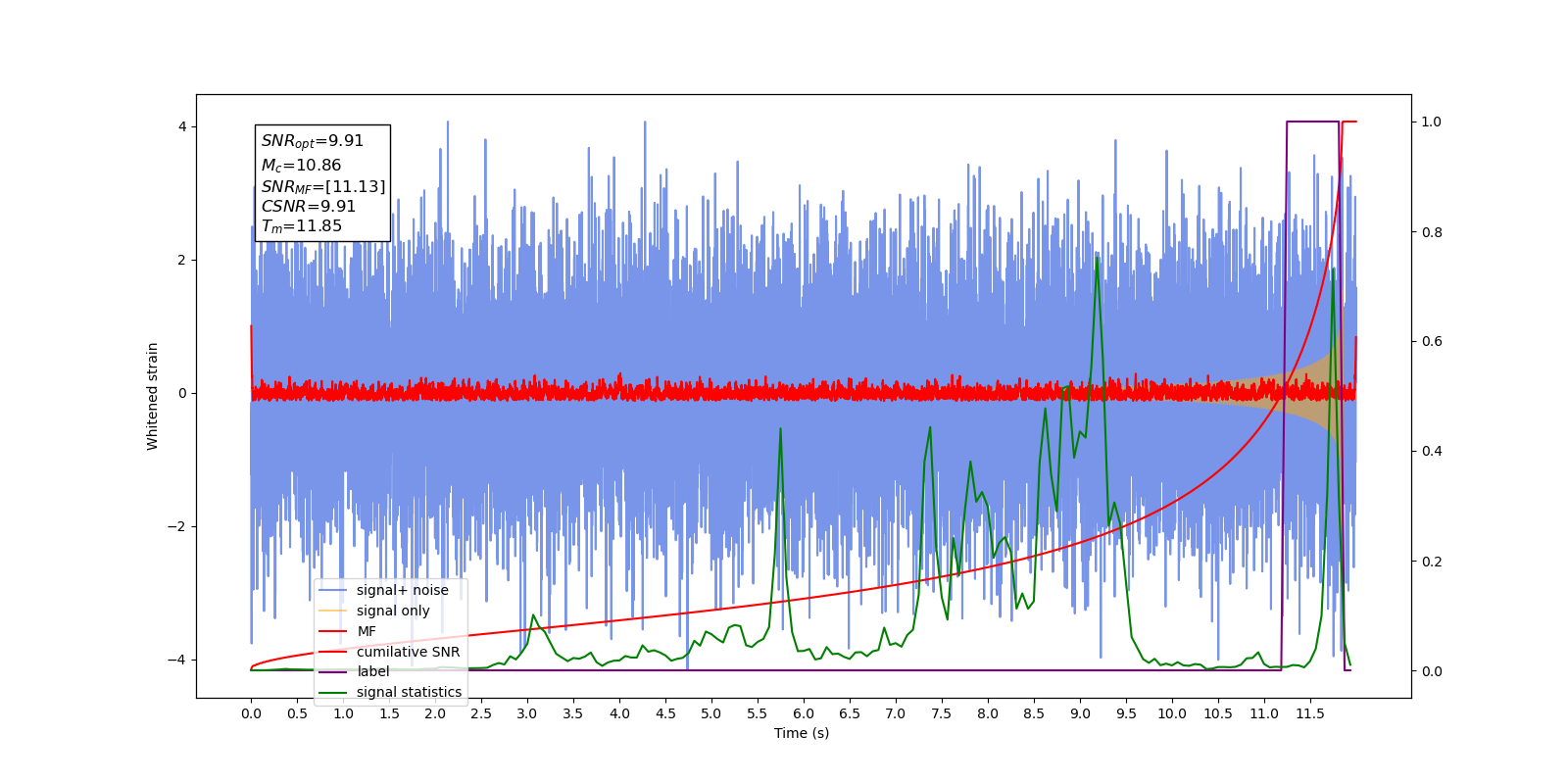Image resolution: width=1568 pixels, height=784 pixels.
Task: Click the x-axis tick label 0.0
Action: (x=251, y=713)
